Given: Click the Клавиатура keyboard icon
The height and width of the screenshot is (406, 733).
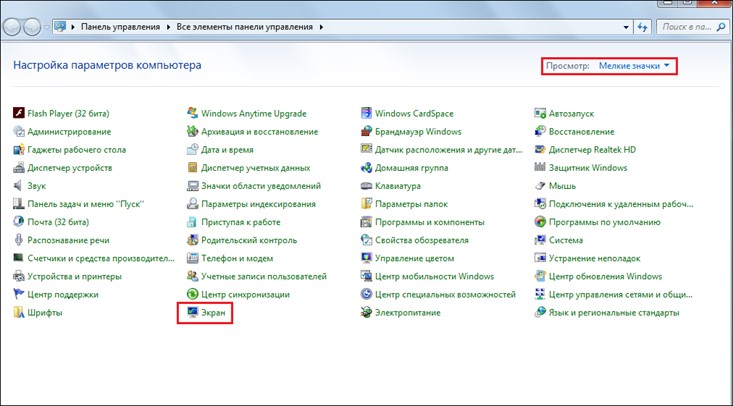Looking at the screenshot, I should (x=366, y=186).
